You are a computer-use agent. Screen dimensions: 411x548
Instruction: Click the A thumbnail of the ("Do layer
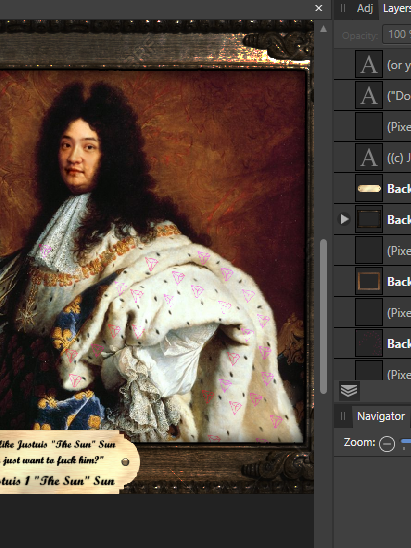[369, 95]
